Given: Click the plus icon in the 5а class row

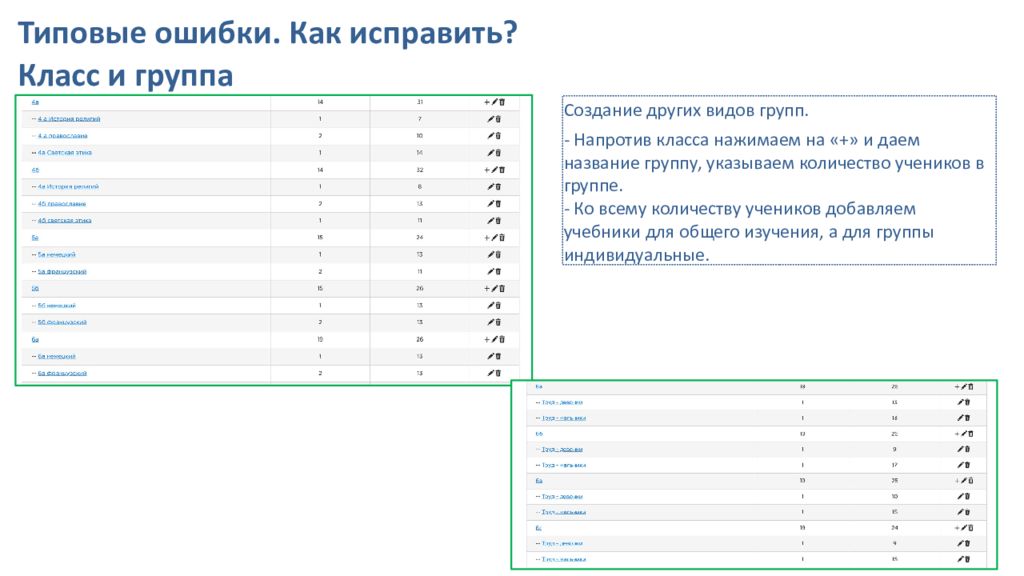Looking at the screenshot, I should [487, 238].
